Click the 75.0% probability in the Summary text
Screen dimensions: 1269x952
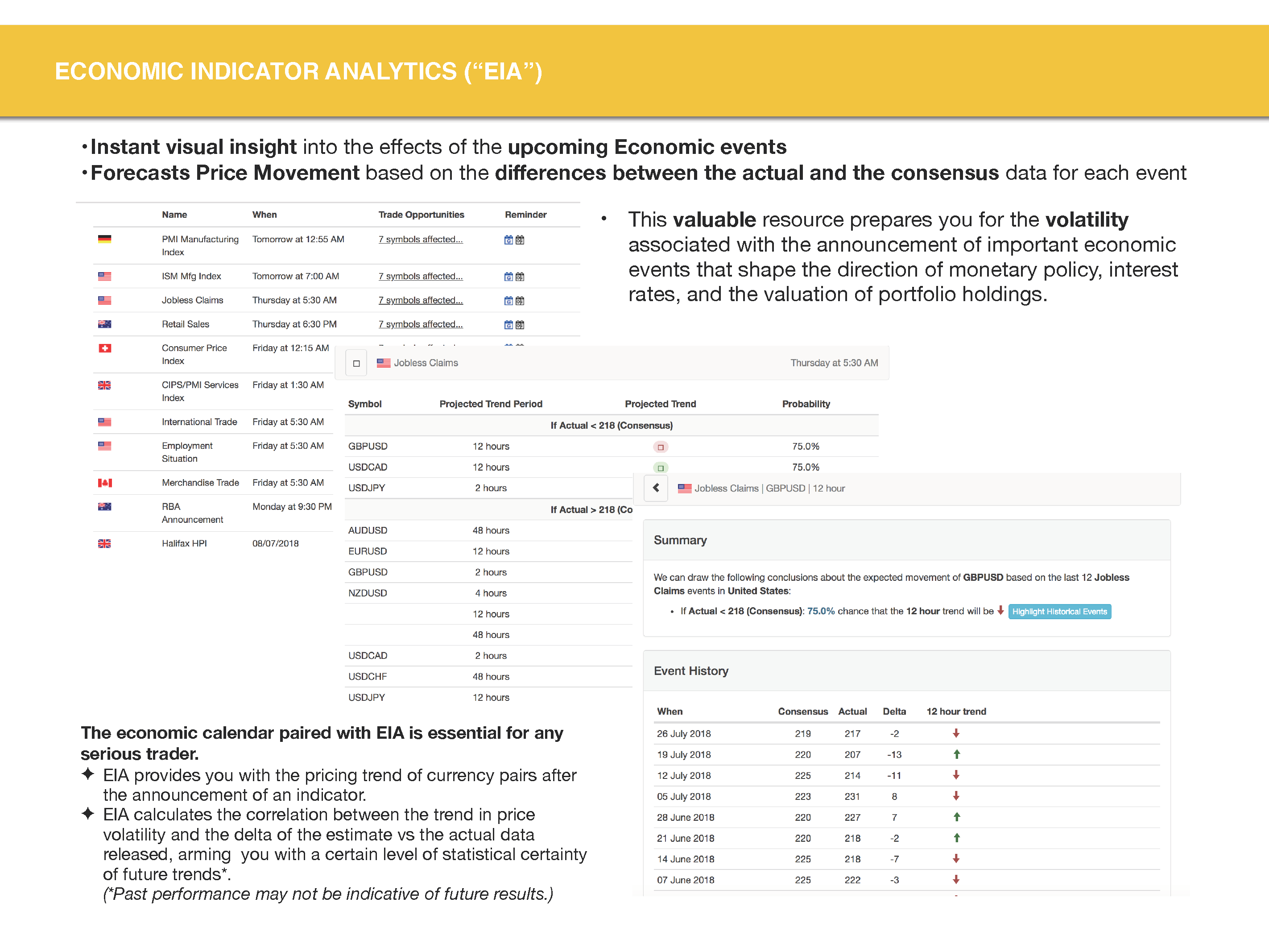(x=821, y=611)
